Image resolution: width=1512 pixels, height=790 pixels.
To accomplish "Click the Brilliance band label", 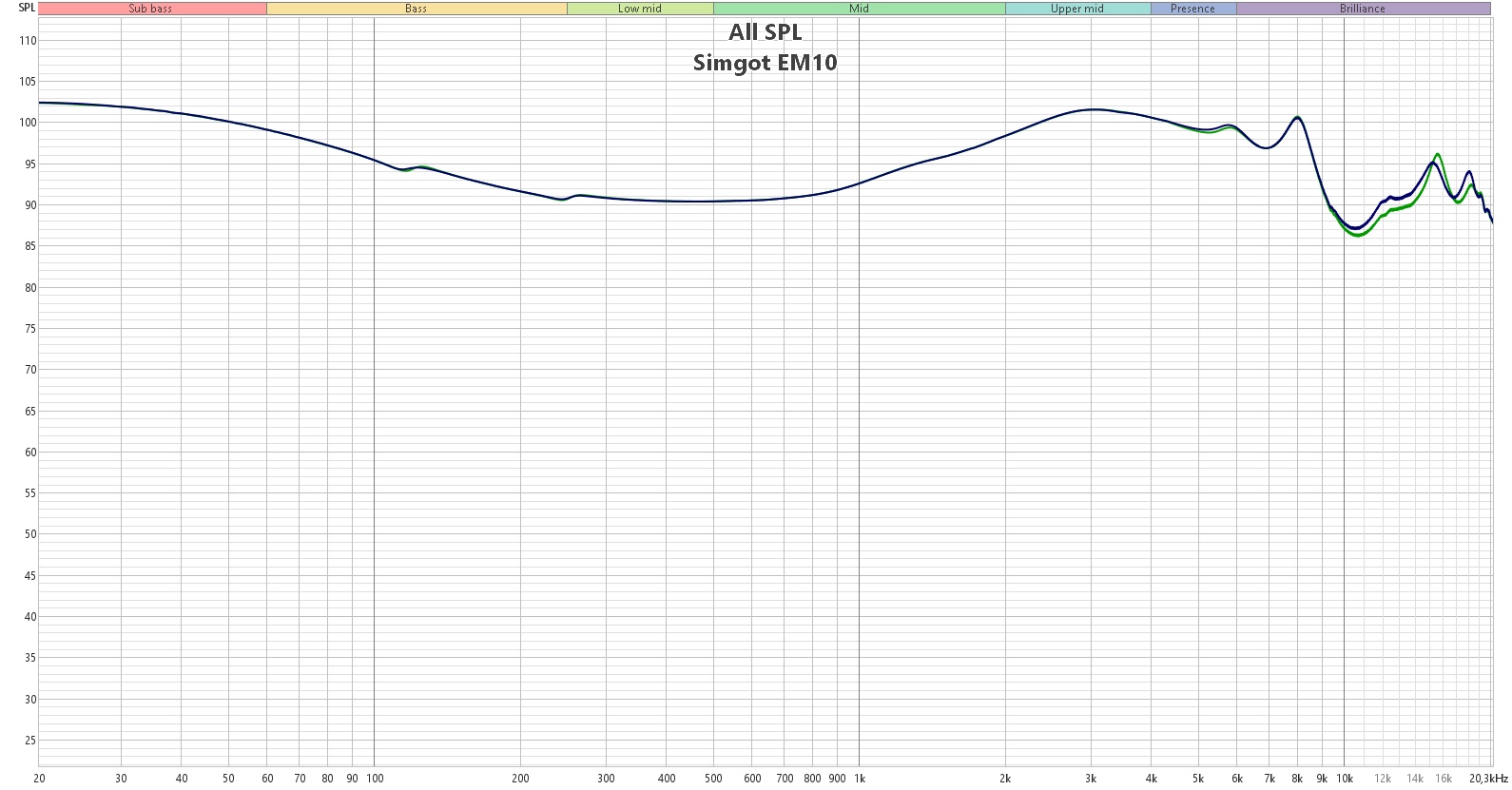I will click(1363, 9).
